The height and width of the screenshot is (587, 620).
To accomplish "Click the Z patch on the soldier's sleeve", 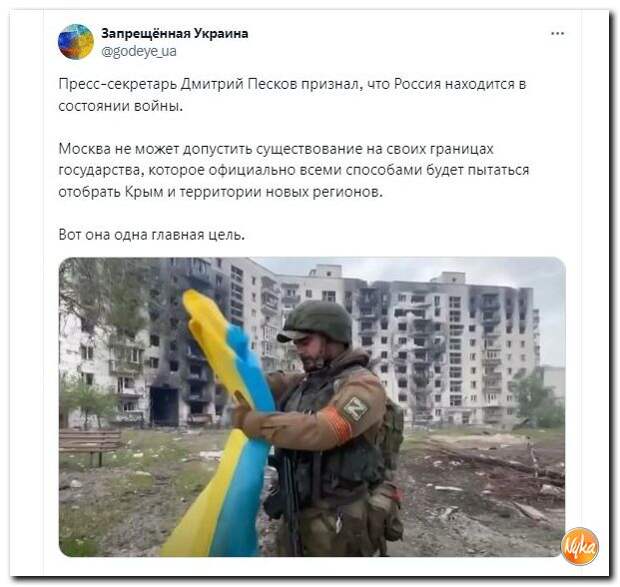I will coord(355,408).
